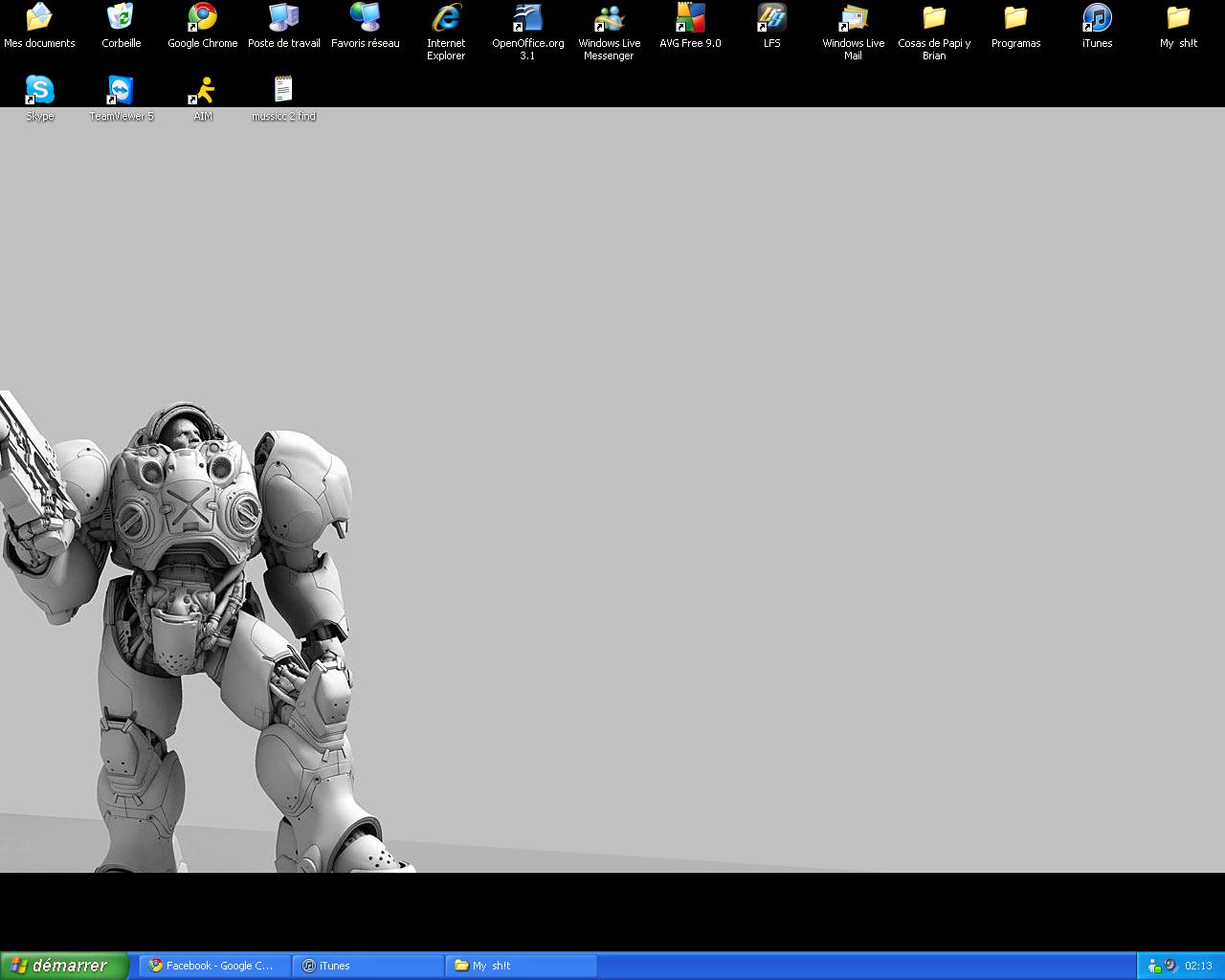Switch to Facebook - Google Chrome taskbar window
The height and width of the screenshot is (980, 1225).
pos(214,966)
